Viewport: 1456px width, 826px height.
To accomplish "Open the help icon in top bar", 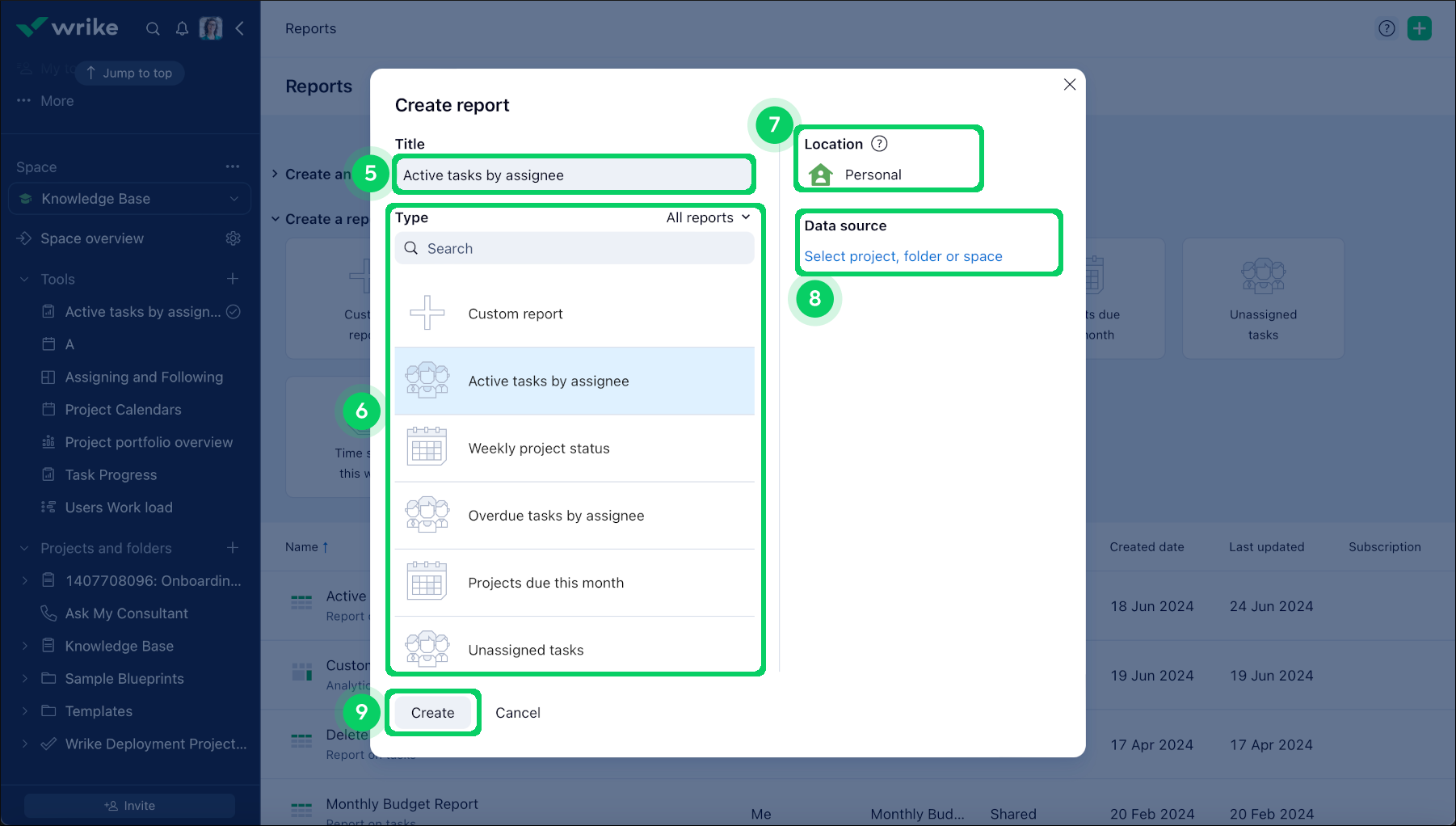I will click(x=1387, y=28).
